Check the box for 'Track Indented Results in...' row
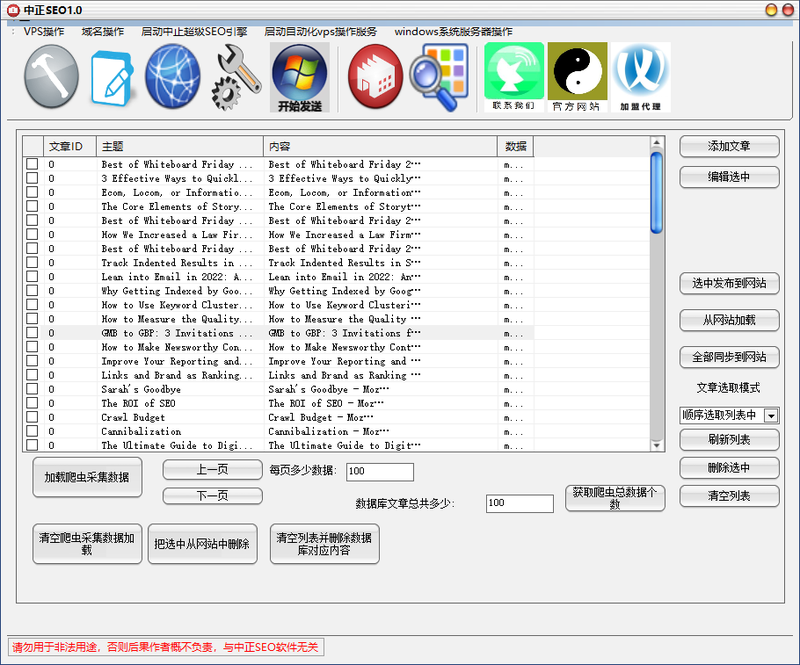800x665 pixels. tap(32, 262)
